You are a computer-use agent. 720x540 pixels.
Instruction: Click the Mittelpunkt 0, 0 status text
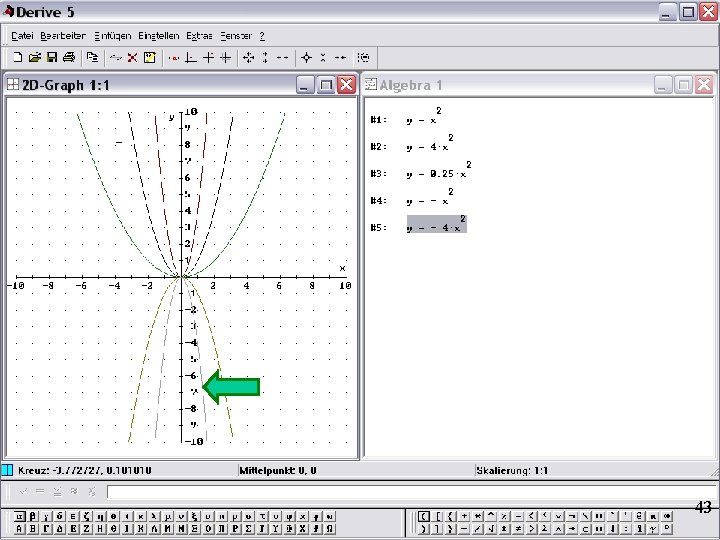point(278,471)
